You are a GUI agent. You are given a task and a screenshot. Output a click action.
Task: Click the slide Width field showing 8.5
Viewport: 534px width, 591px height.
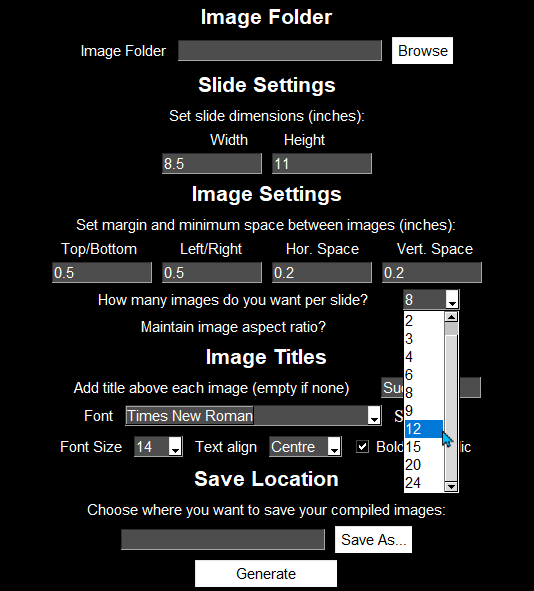pyautogui.click(x=212, y=164)
